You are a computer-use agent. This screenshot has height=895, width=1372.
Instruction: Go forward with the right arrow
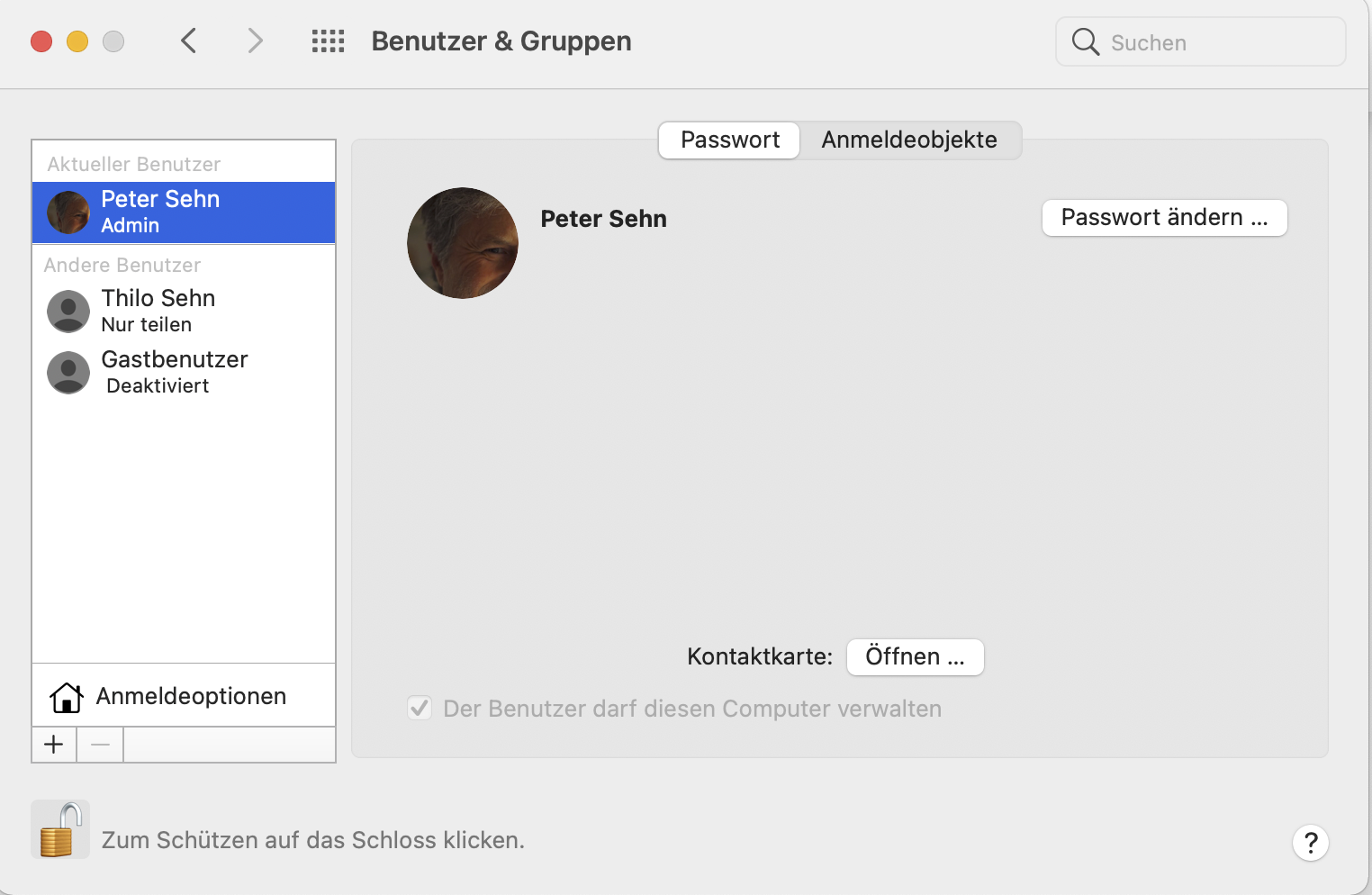[x=256, y=41]
